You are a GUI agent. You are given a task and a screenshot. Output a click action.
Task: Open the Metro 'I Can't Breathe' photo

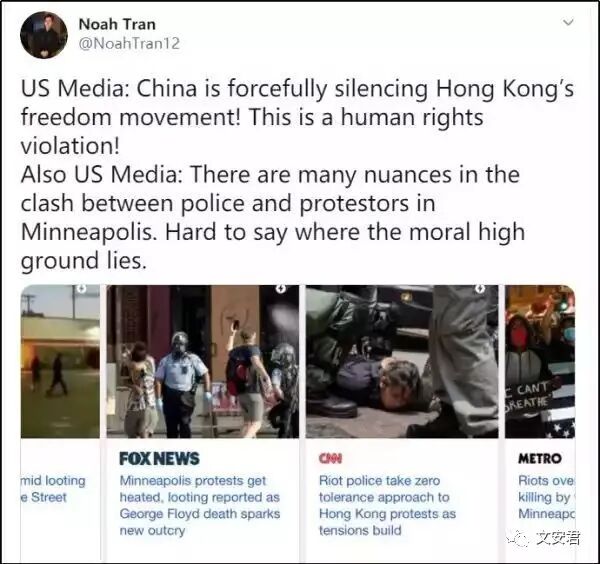click(x=540, y=361)
